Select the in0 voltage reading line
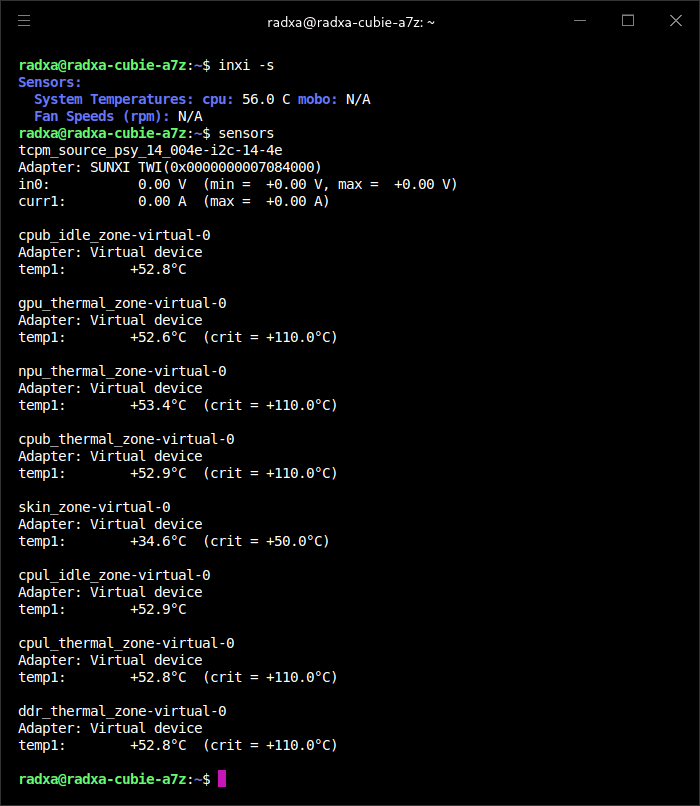The image size is (700, 806). point(200,184)
